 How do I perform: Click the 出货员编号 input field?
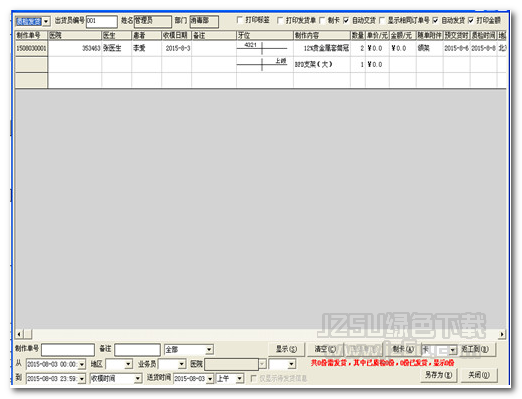[x=102, y=21]
